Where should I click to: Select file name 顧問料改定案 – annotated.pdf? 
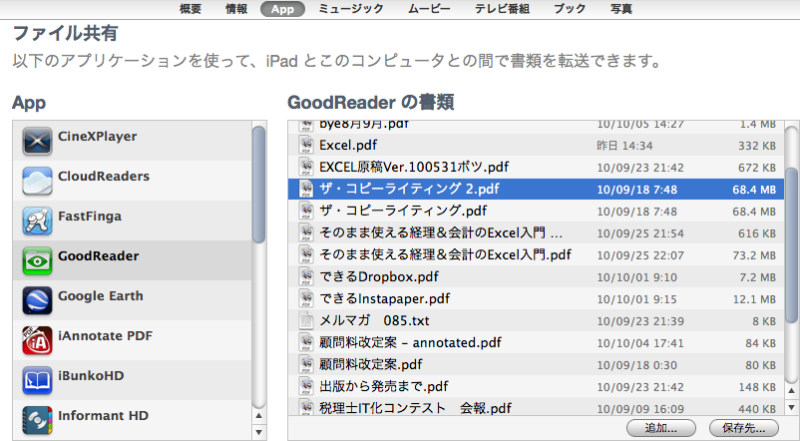(x=410, y=342)
